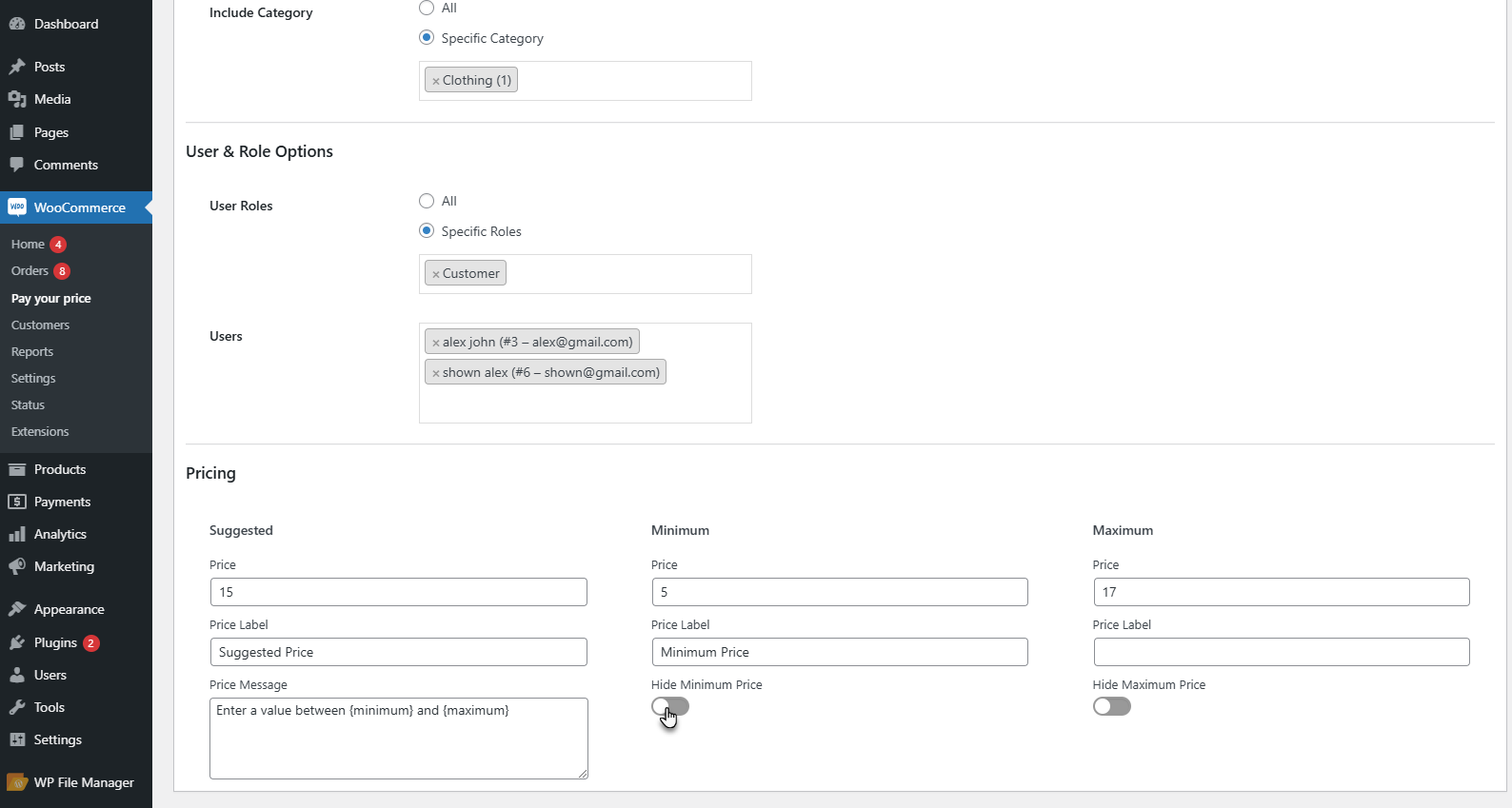Click the Maximum Price input field
This screenshot has width=1512, height=808.
1282,592
